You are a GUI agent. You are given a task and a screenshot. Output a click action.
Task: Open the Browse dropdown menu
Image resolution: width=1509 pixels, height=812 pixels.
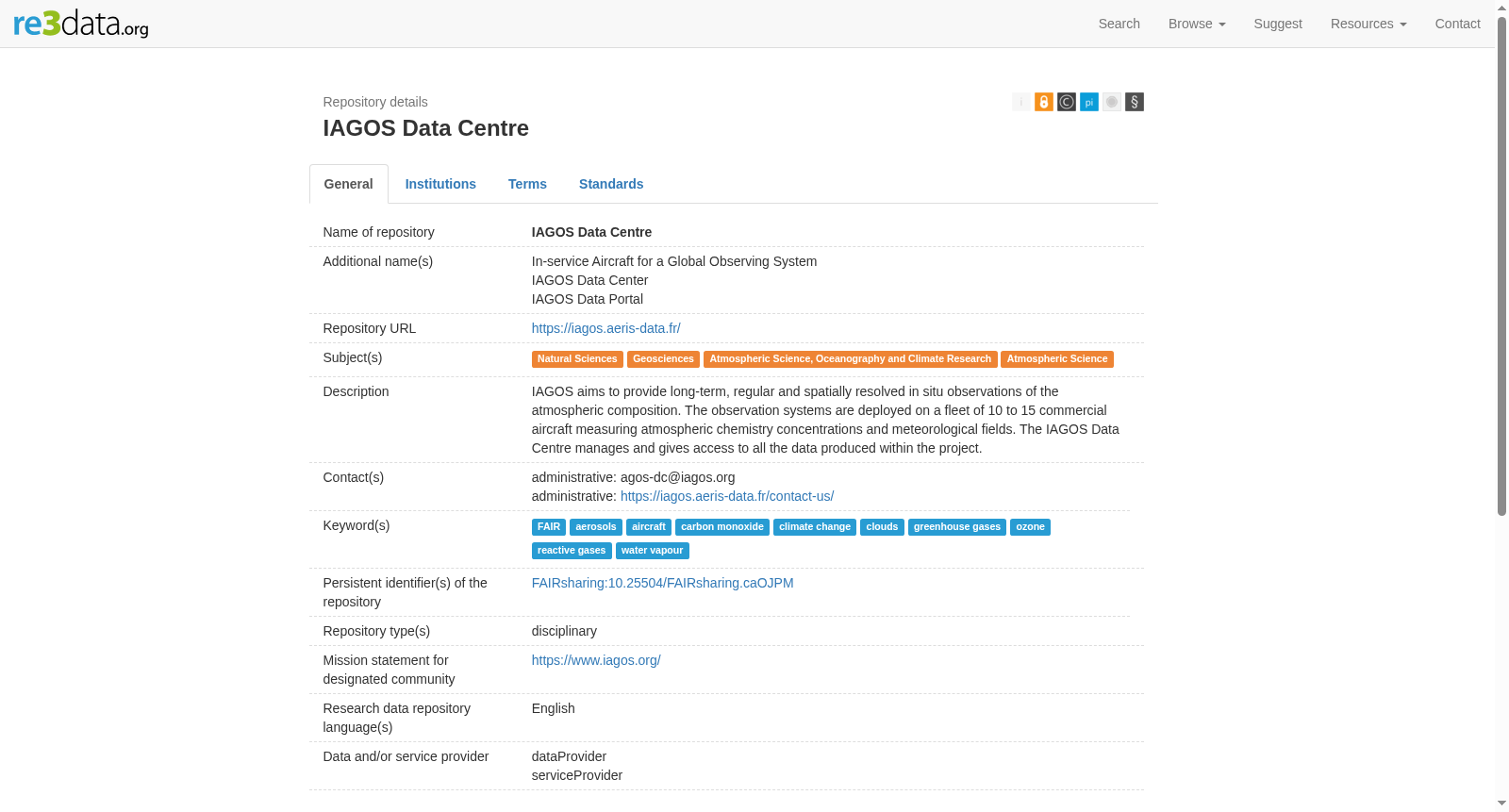tap(1197, 24)
